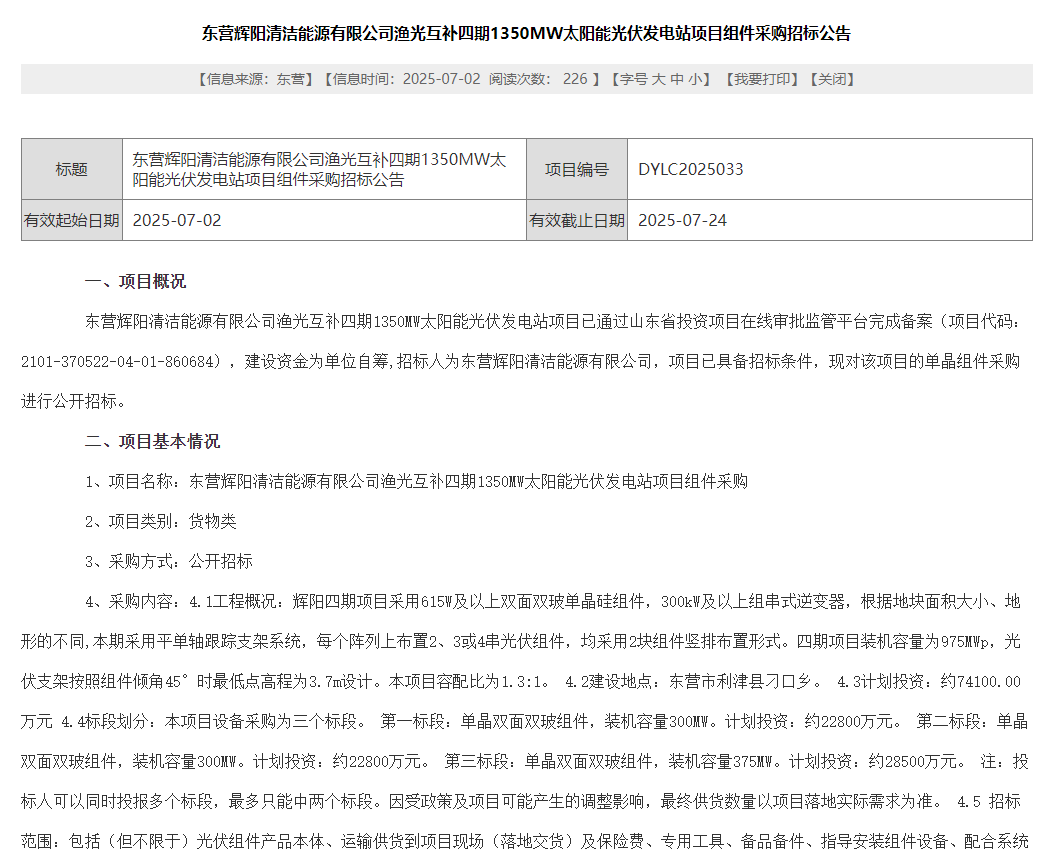
Task: Close the page via 关闭 link
Action: point(831,79)
